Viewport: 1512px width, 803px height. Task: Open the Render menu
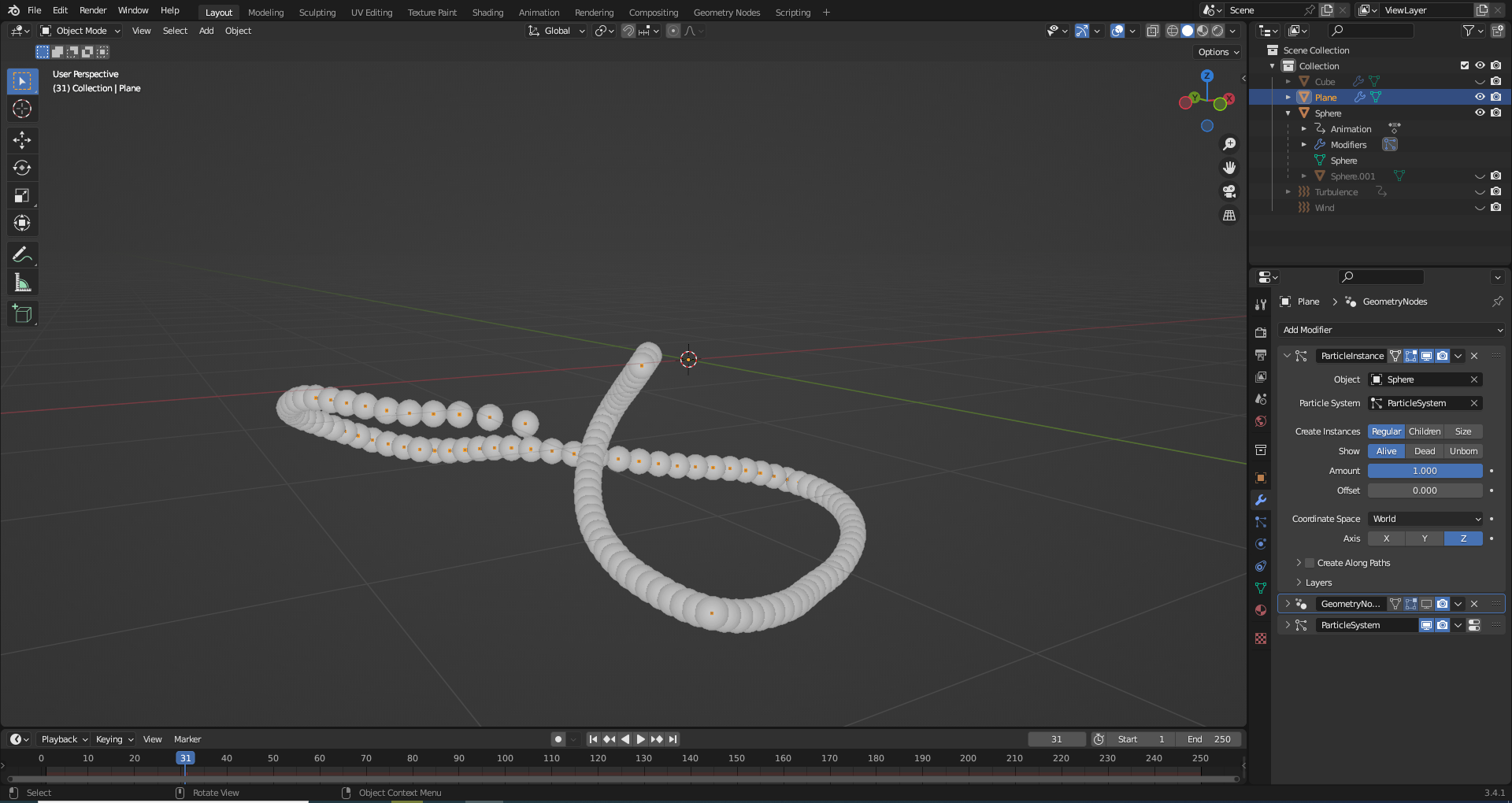(92, 10)
